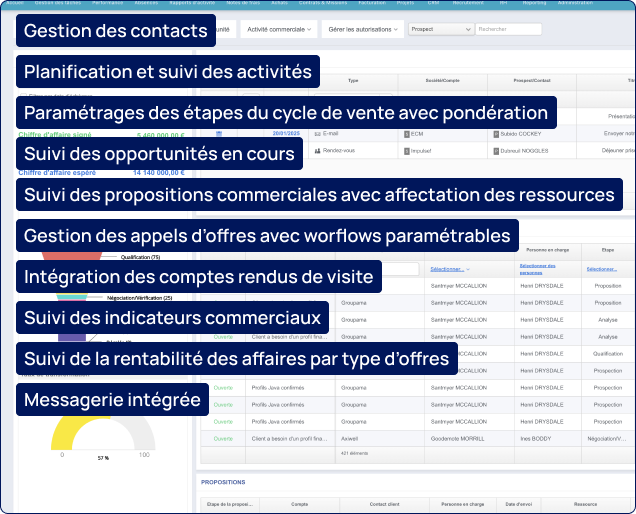The height and width of the screenshot is (514, 636).
Task: Click the yellow 57 % gauge chart
Action: [x=98, y=431]
